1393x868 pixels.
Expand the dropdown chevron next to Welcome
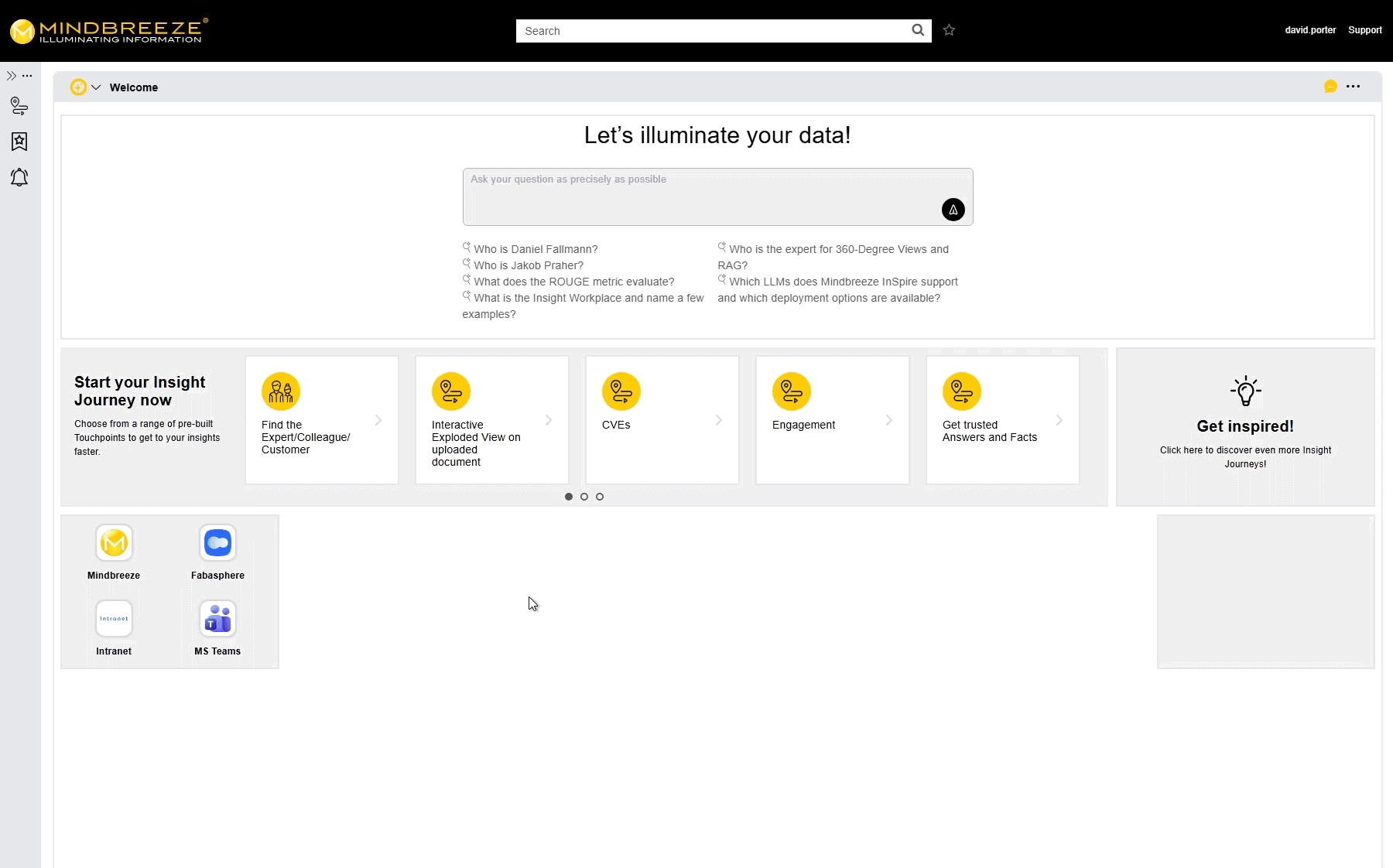pyautogui.click(x=96, y=87)
